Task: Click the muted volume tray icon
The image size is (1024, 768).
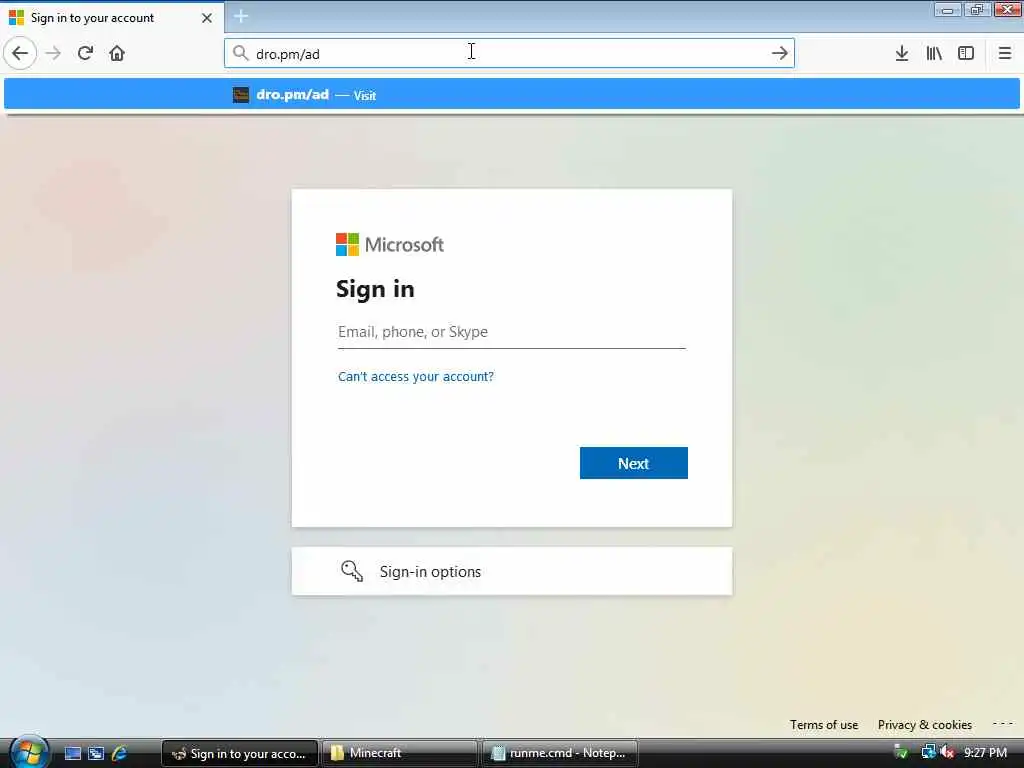Action: tap(947, 752)
